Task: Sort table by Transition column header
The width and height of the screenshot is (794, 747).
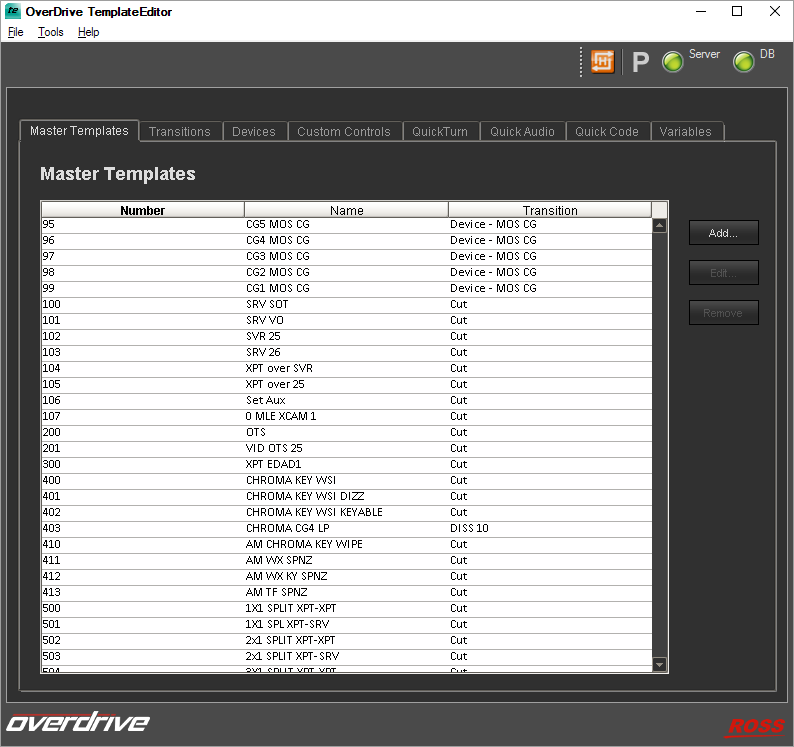Action: [x=549, y=210]
